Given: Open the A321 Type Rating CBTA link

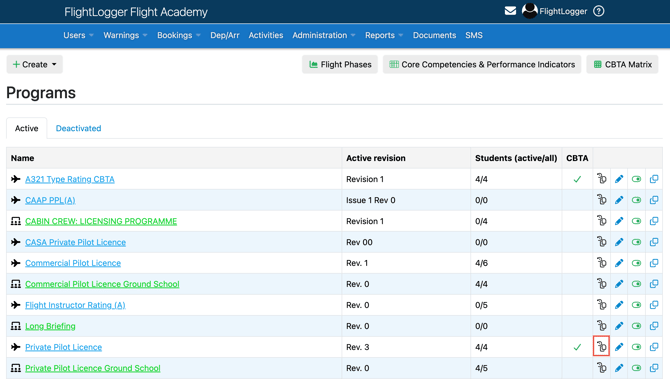Looking at the screenshot, I should (70, 179).
